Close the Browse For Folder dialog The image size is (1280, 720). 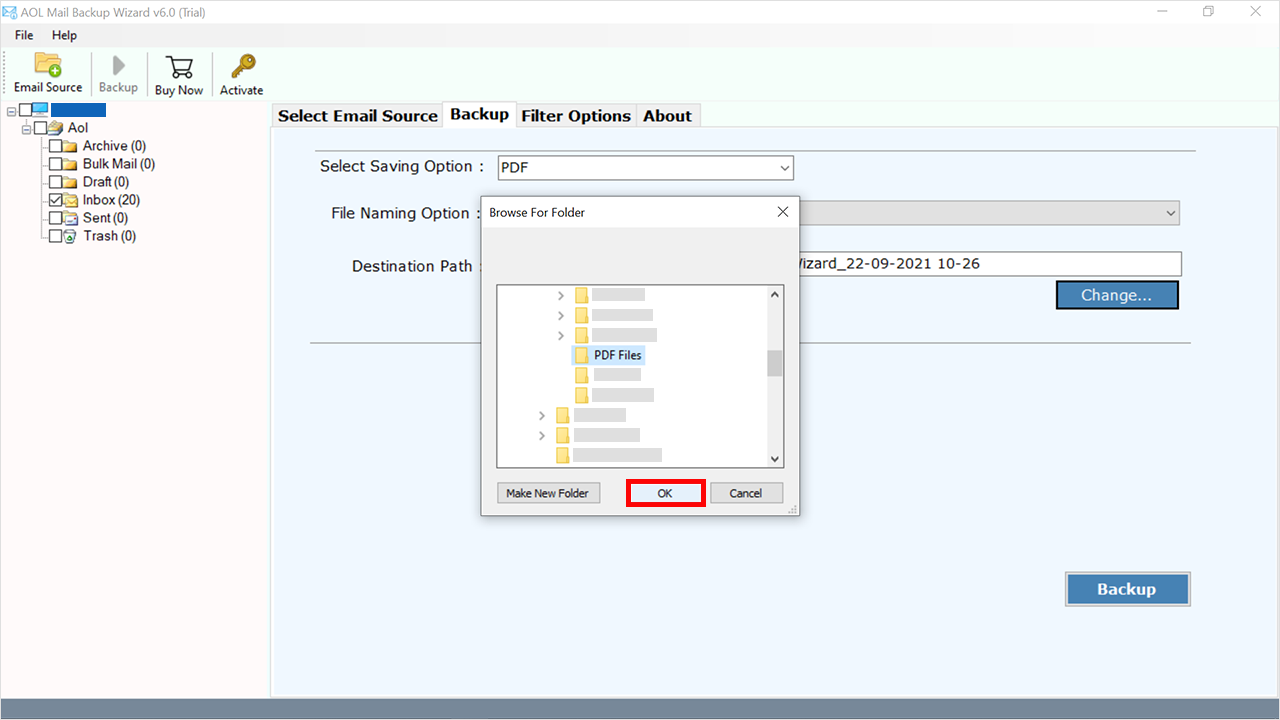click(783, 212)
